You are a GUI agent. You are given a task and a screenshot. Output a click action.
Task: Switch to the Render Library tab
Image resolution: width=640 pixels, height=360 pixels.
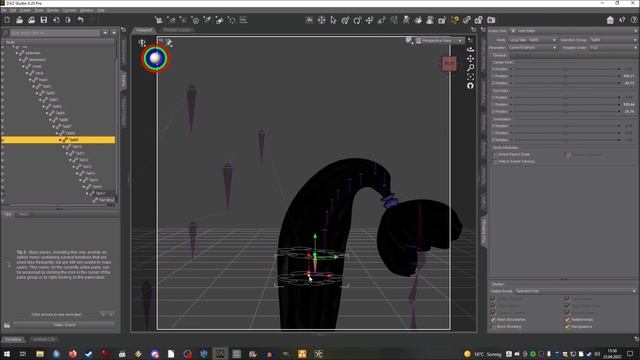click(177, 30)
